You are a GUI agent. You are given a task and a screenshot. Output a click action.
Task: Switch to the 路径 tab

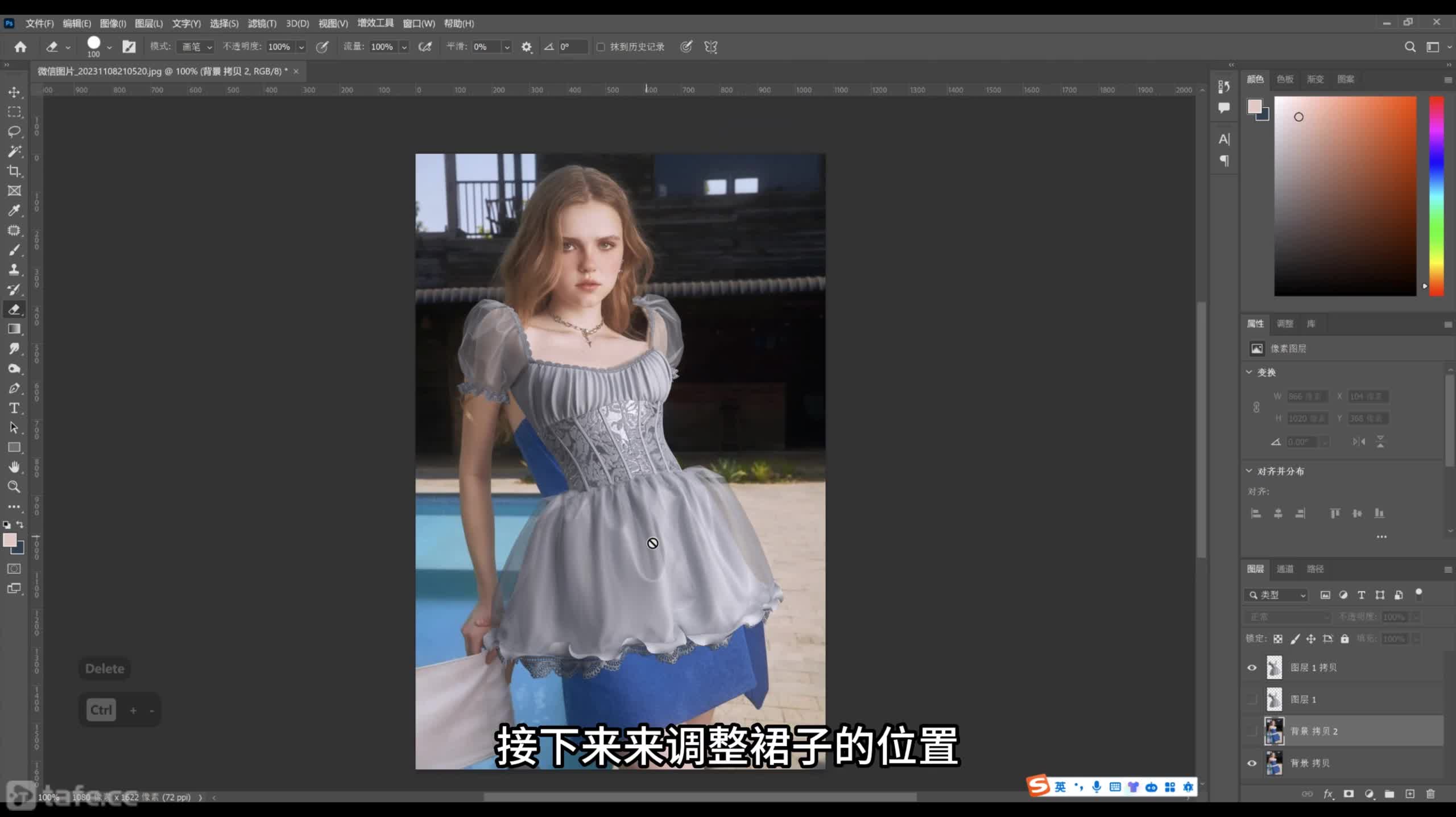pos(1315,569)
